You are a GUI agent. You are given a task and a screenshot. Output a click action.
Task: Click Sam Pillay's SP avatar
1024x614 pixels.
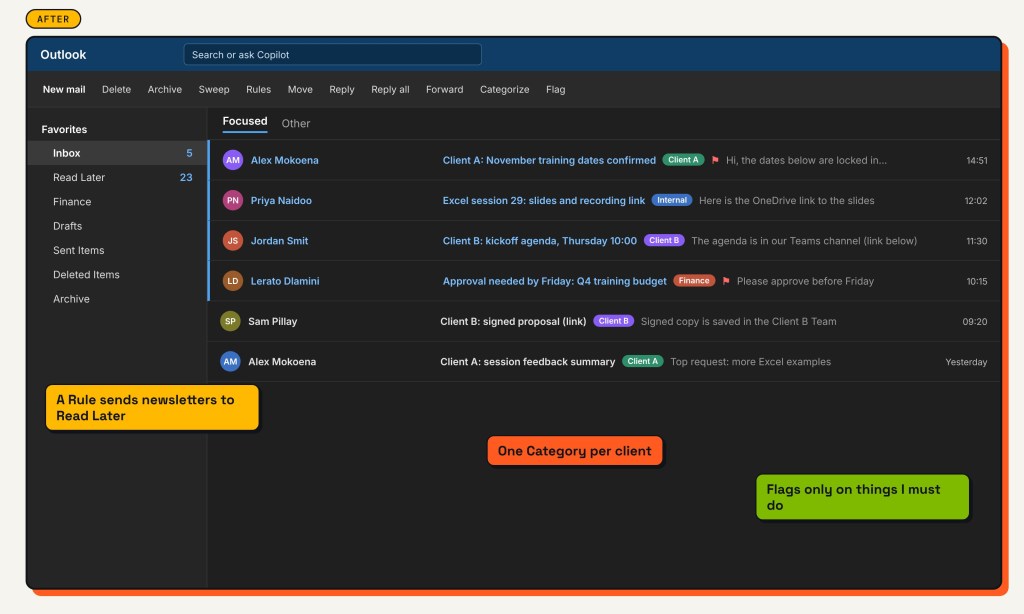(x=230, y=321)
